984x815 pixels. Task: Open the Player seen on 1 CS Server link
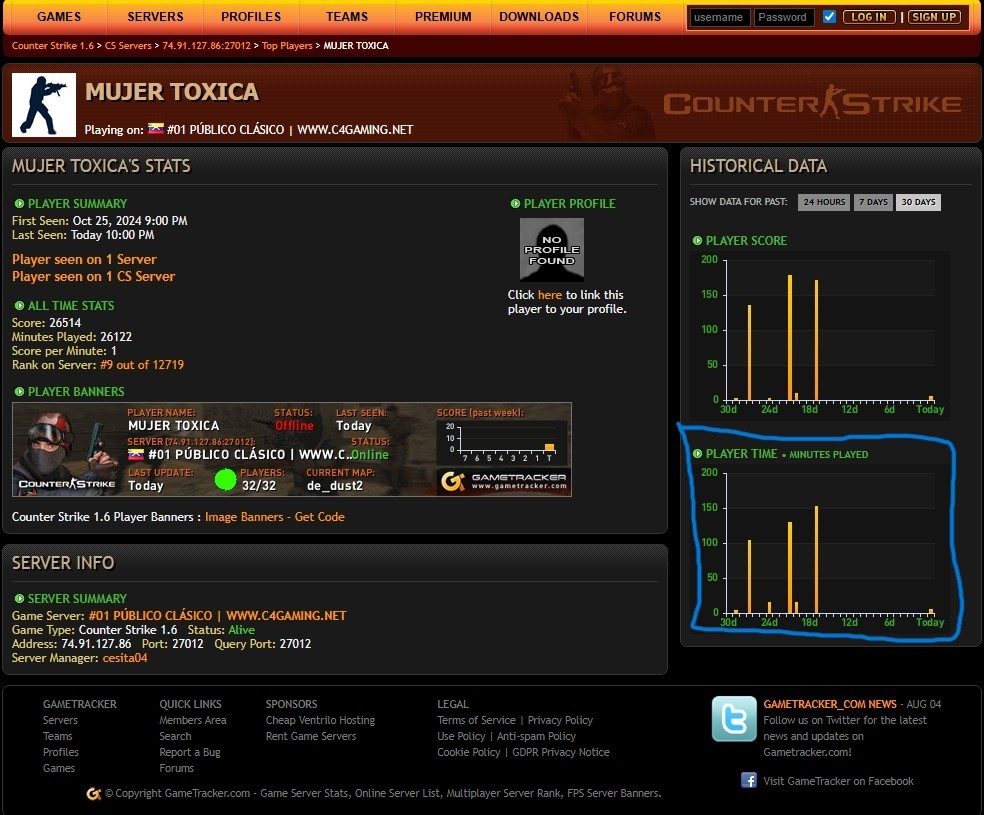[94, 277]
